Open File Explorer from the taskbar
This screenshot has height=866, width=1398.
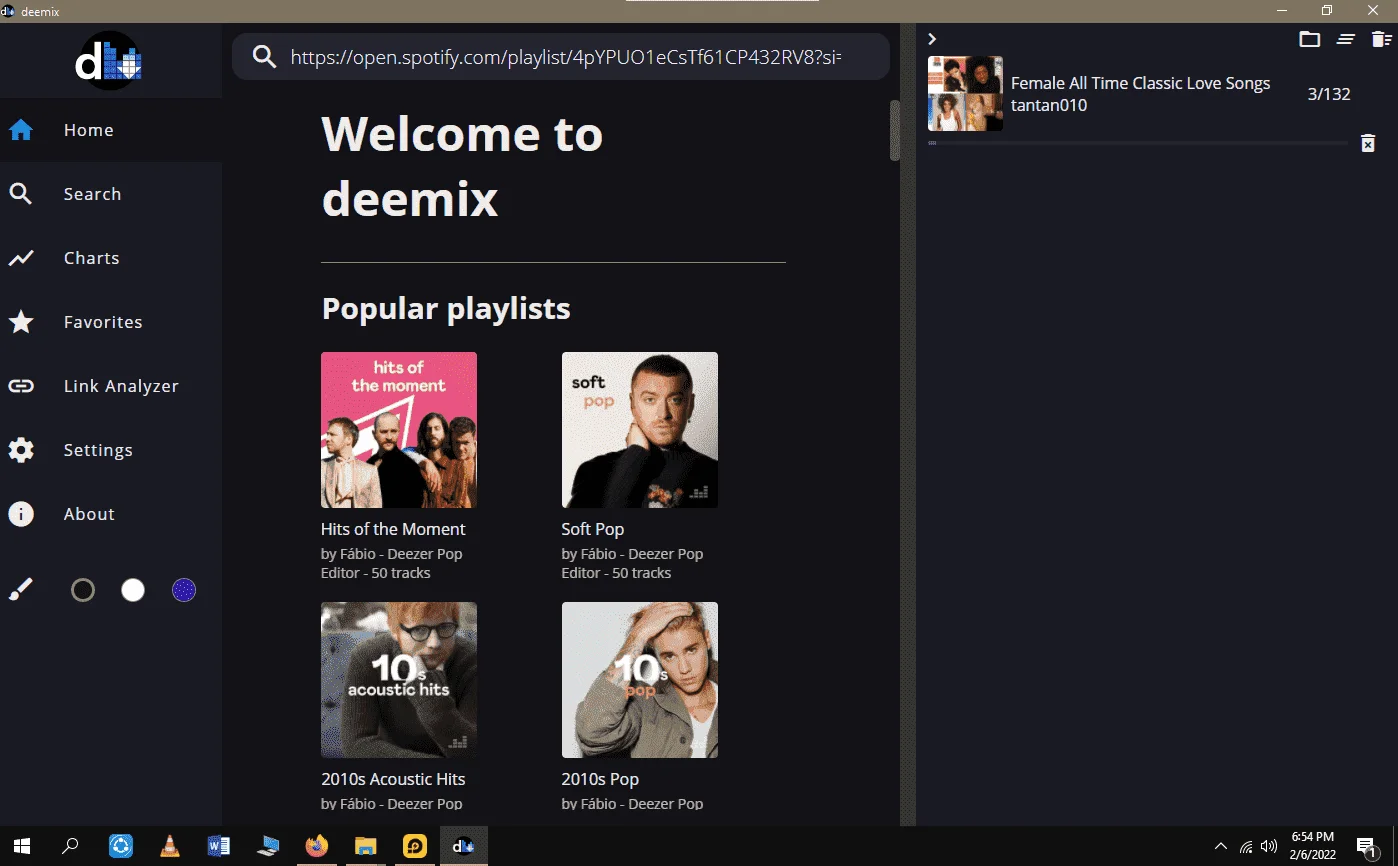[x=366, y=846]
